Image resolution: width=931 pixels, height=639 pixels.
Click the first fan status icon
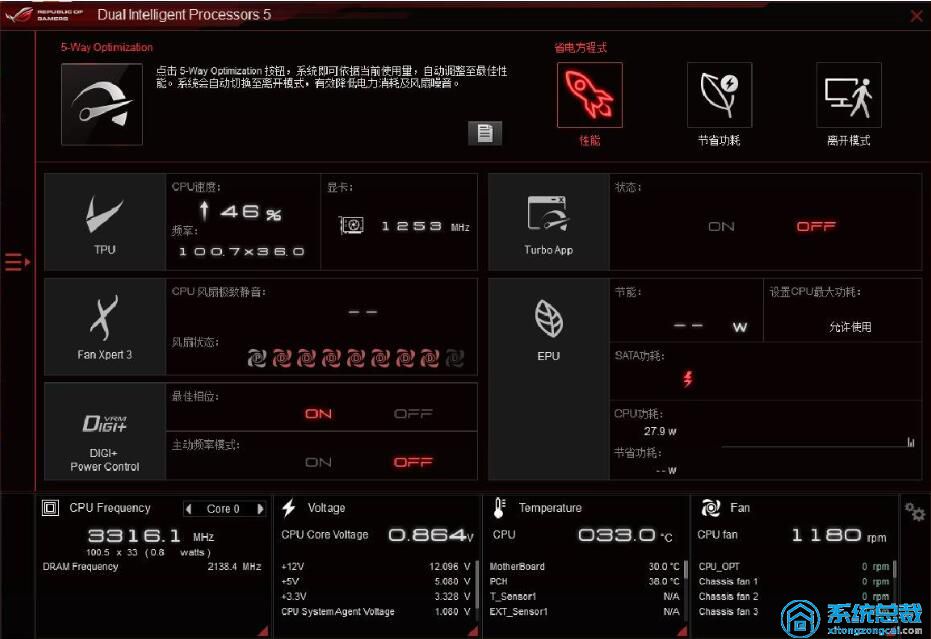pos(256,358)
